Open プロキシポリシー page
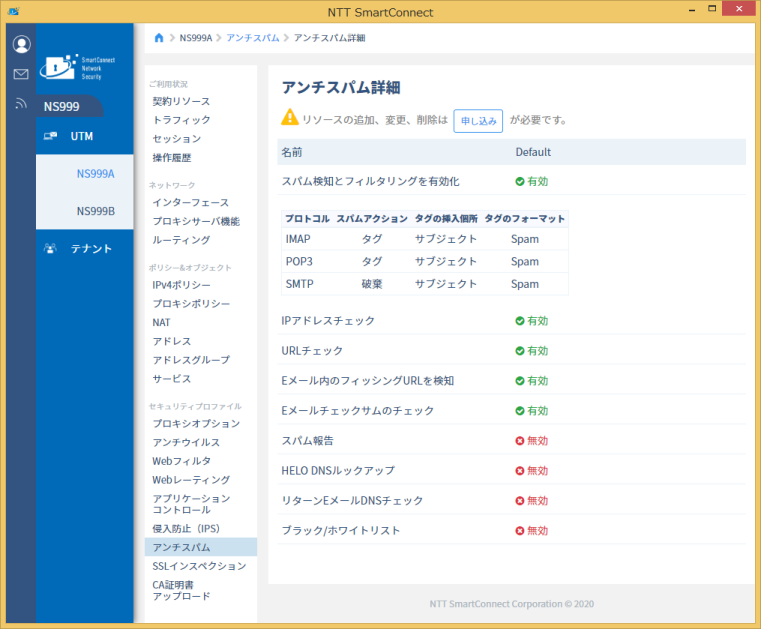This screenshot has width=761, height=629. [191, 303]
